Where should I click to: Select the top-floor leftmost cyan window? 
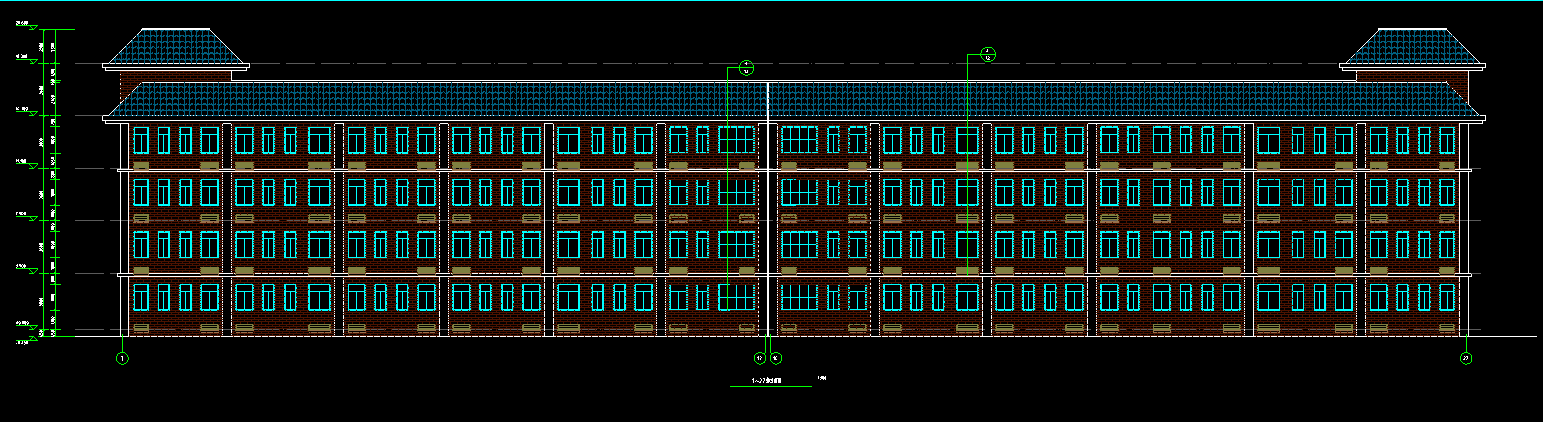pos(141,140)
